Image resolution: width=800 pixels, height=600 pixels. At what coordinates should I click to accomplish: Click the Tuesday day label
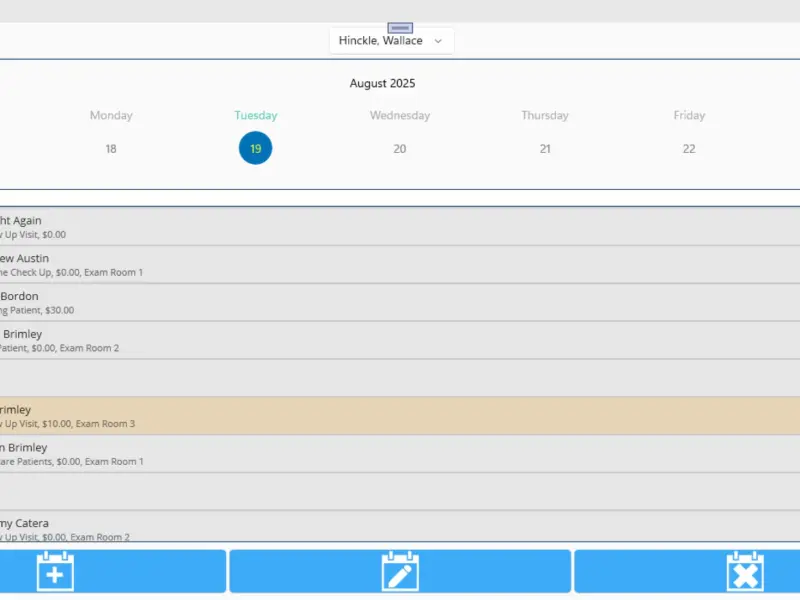(256, 115)
